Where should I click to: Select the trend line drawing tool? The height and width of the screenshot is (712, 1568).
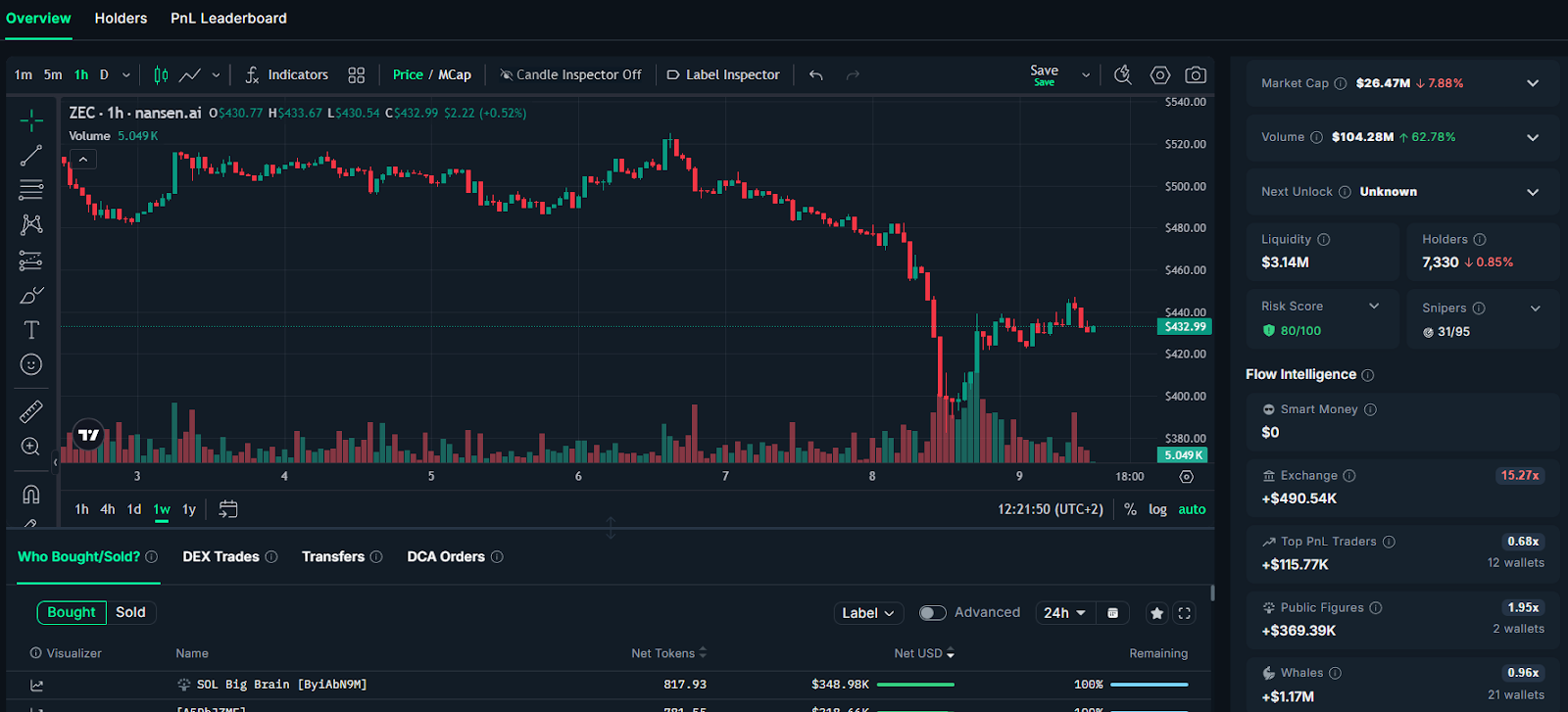tap(31, 155)
